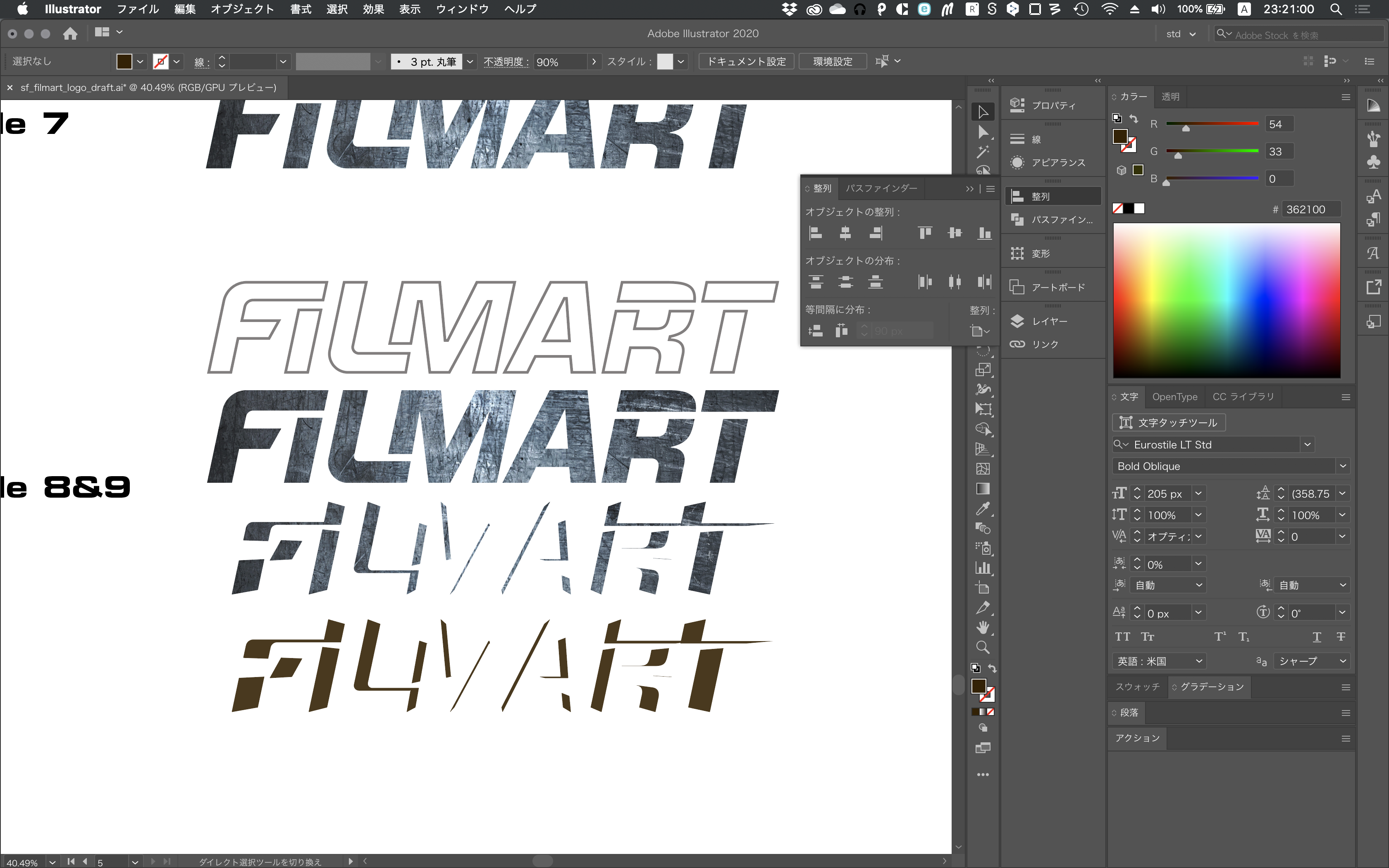
Task: Open the シャープ anti-aliasing dropdown
Action: [1312, 661]
